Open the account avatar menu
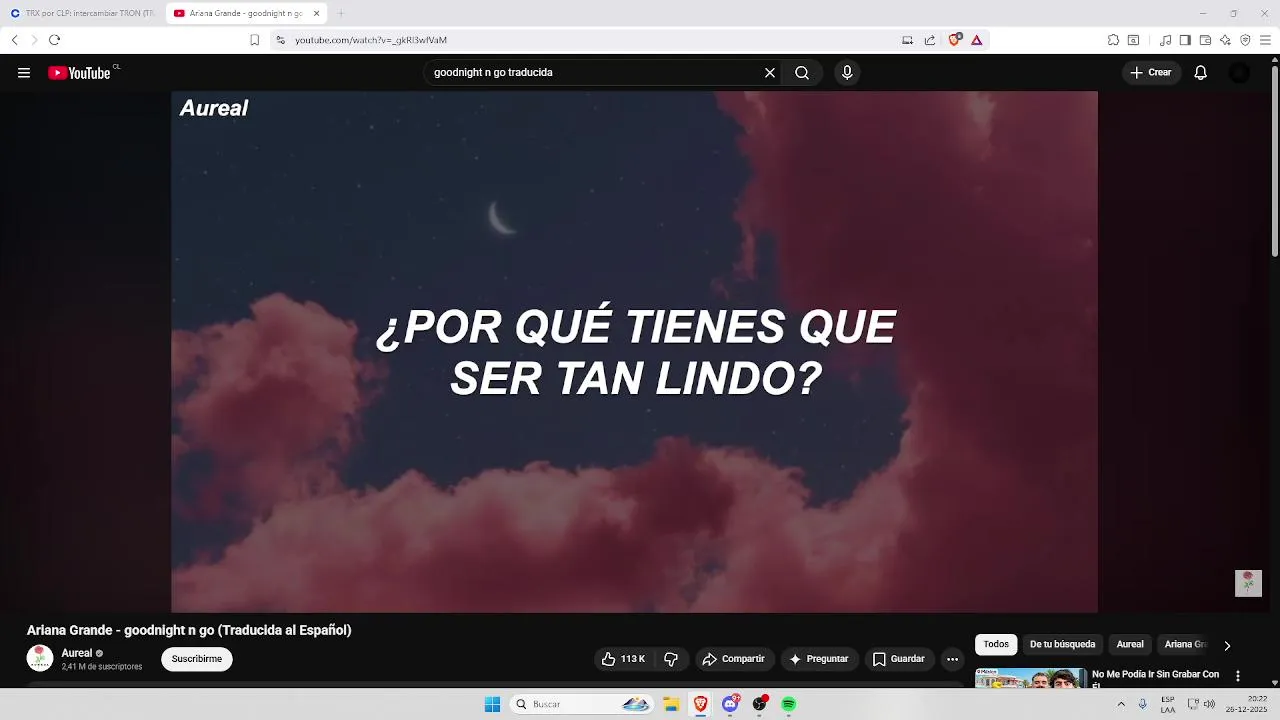The image size is (1280, 720). (x=1239, y=73)
